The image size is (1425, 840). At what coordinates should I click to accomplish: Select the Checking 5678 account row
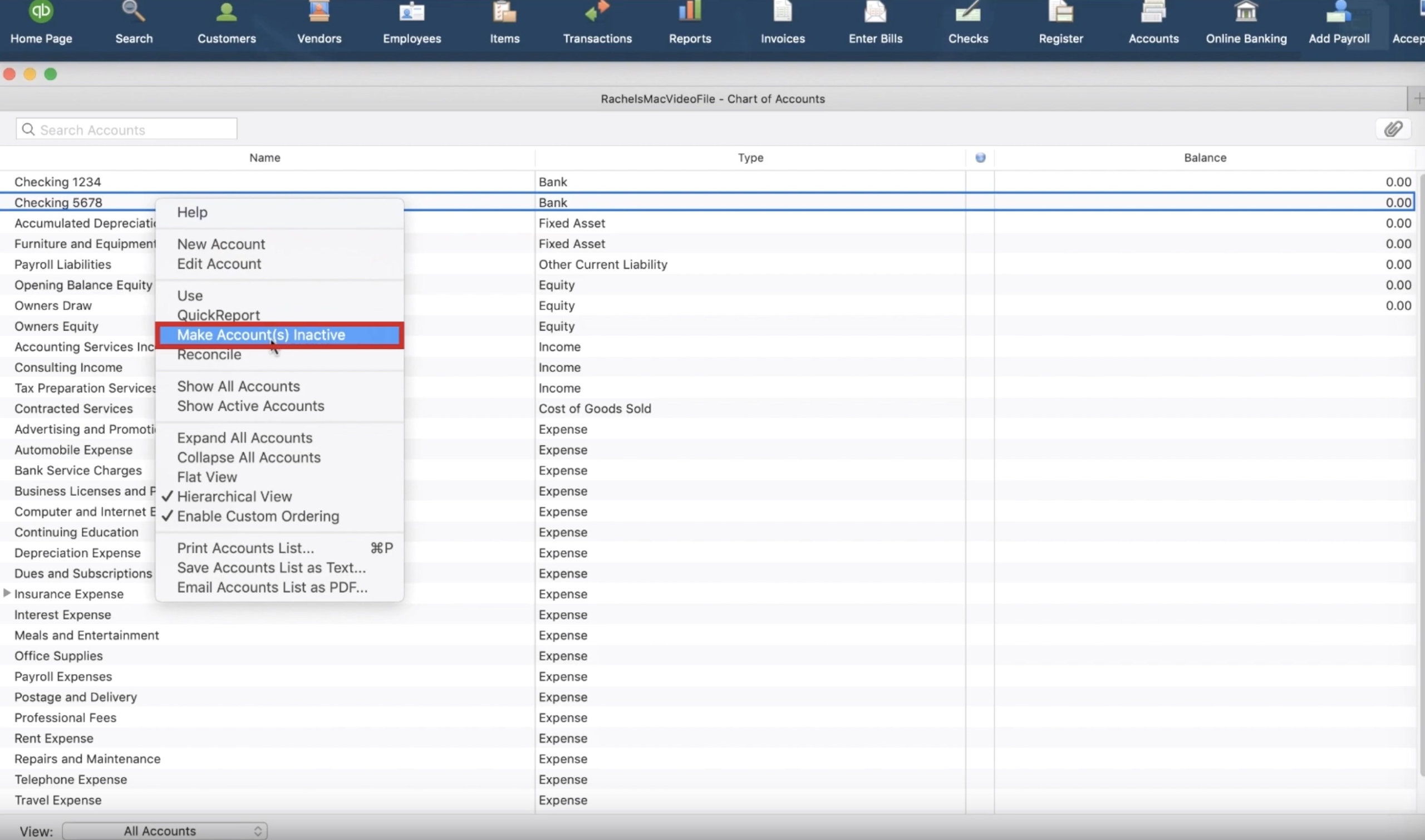point(707,203)
